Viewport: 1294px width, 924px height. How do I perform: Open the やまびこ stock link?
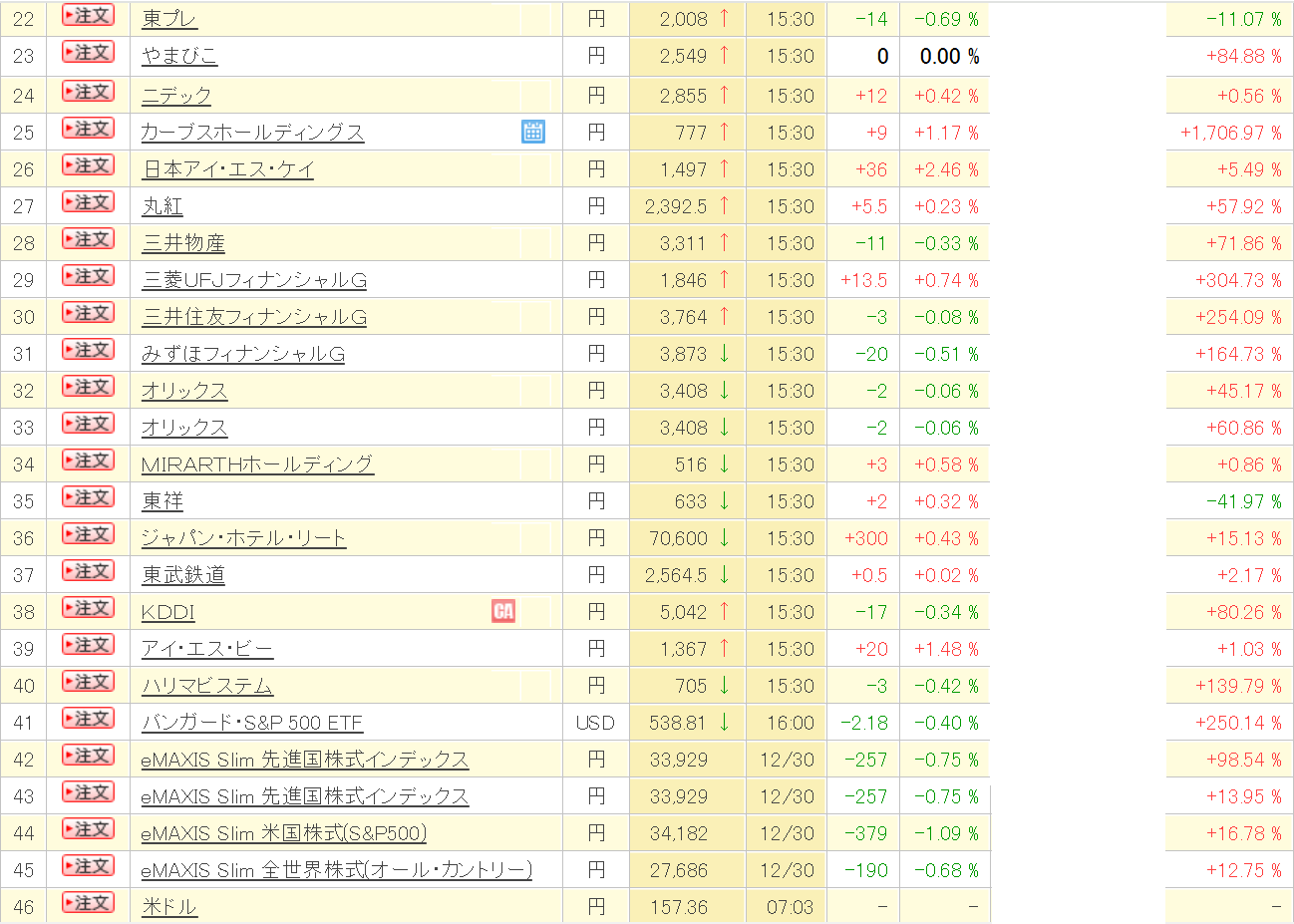[x=179, y=56]
